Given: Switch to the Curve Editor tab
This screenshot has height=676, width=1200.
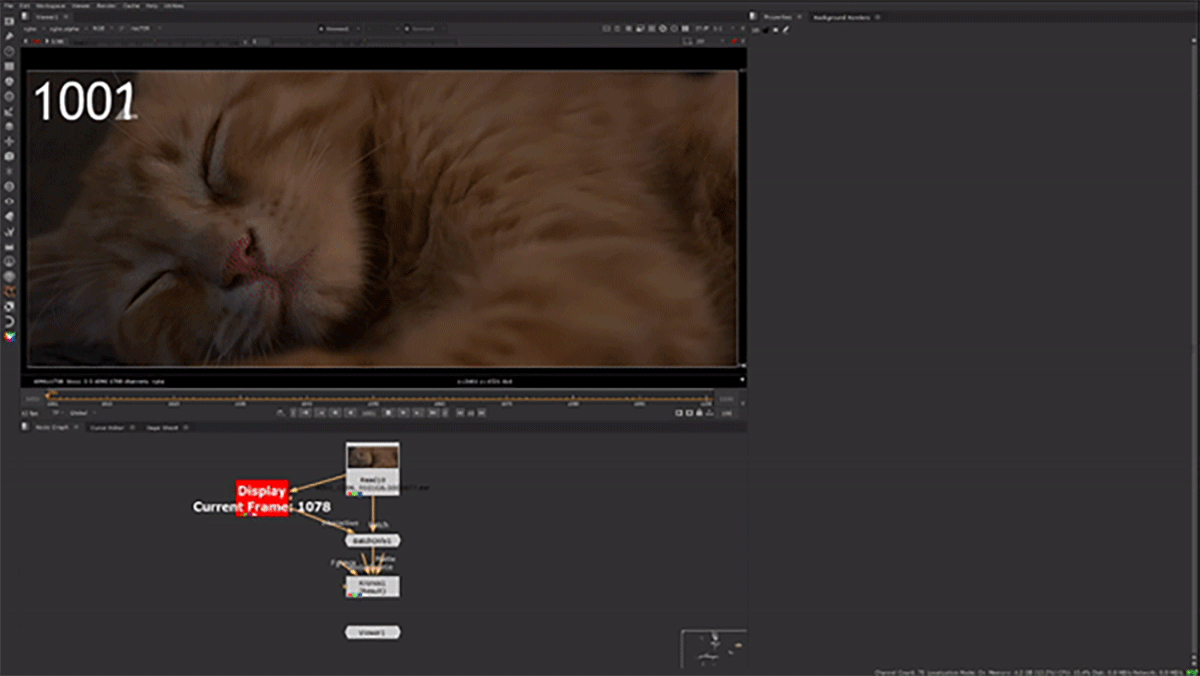Looking at the screenshot, I should point(106,427).
